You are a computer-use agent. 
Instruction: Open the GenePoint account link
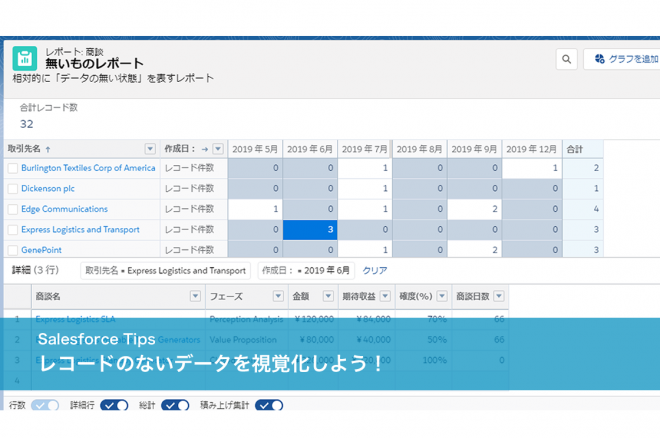[x=41, y=250]
